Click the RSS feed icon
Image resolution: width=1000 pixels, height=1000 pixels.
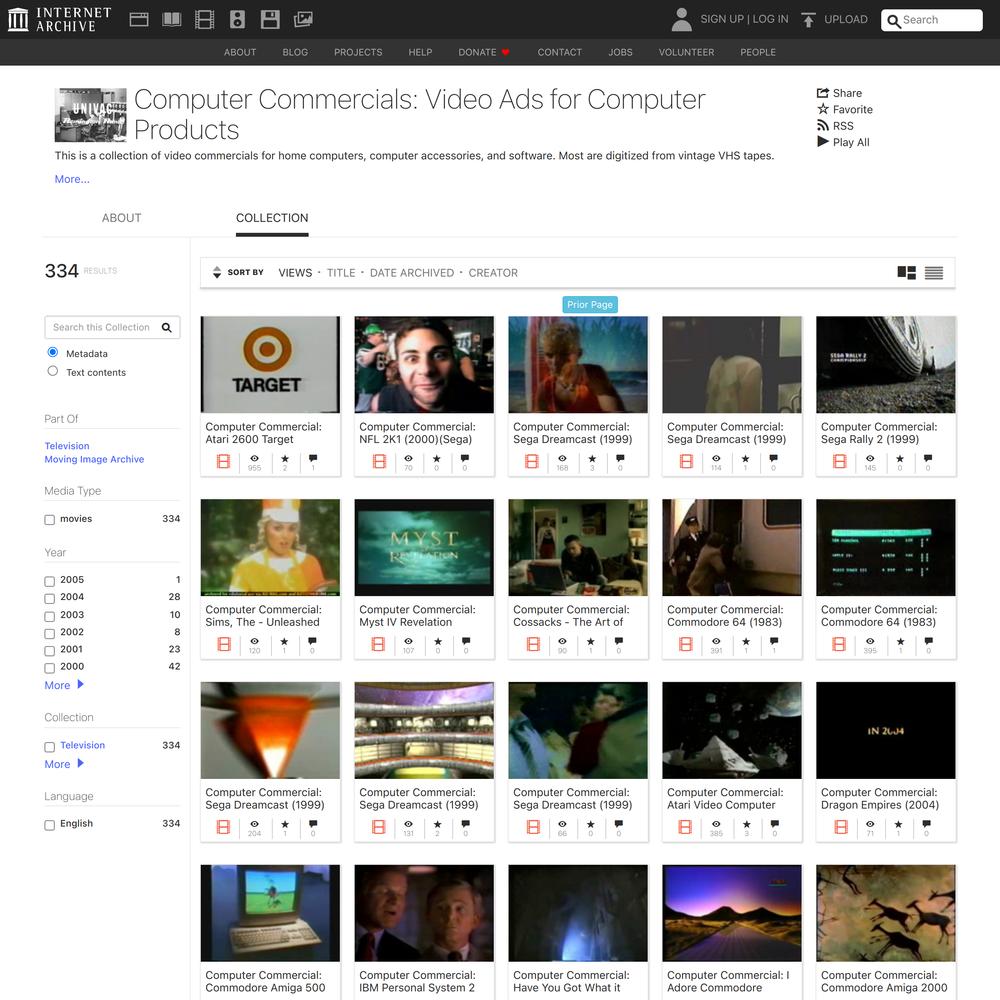pos(823,126)
